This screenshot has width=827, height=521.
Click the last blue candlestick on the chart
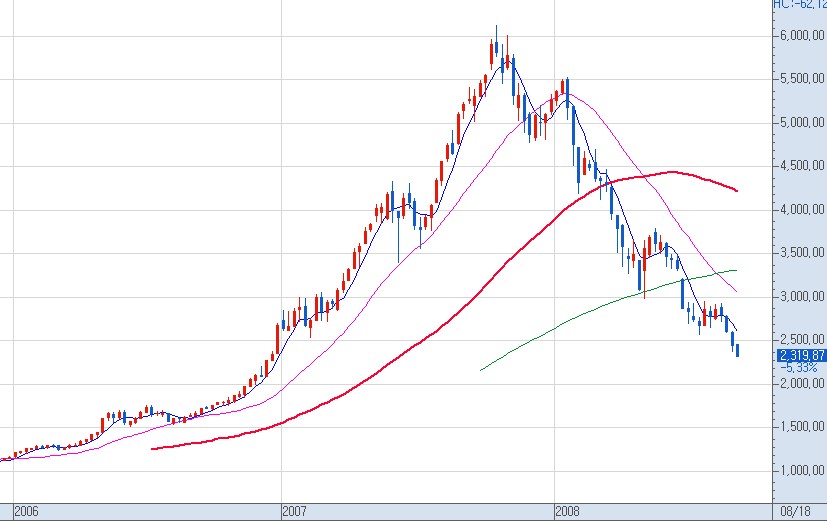pos(737,349)
